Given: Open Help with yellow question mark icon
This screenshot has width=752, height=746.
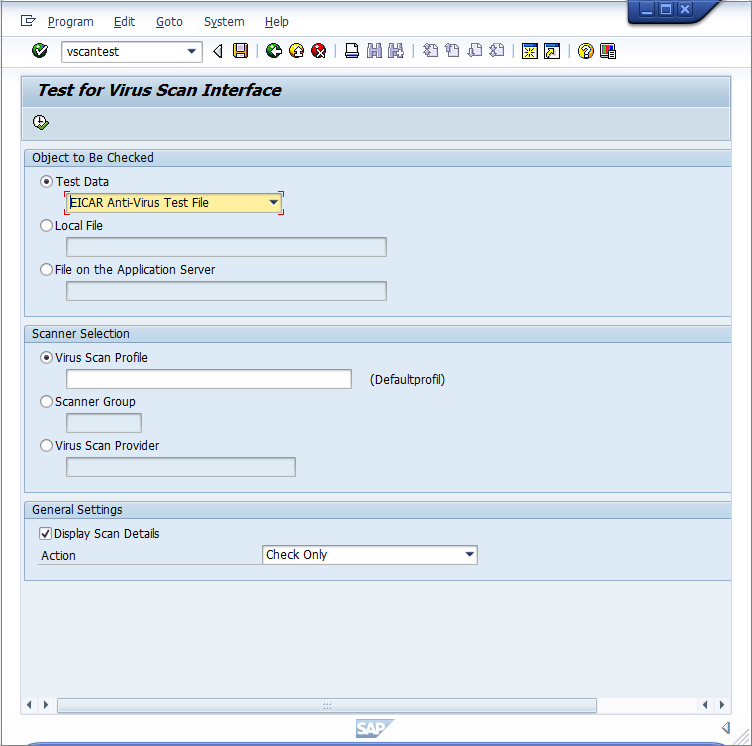Looking at the screenshot, I should (x=586, y=51).
